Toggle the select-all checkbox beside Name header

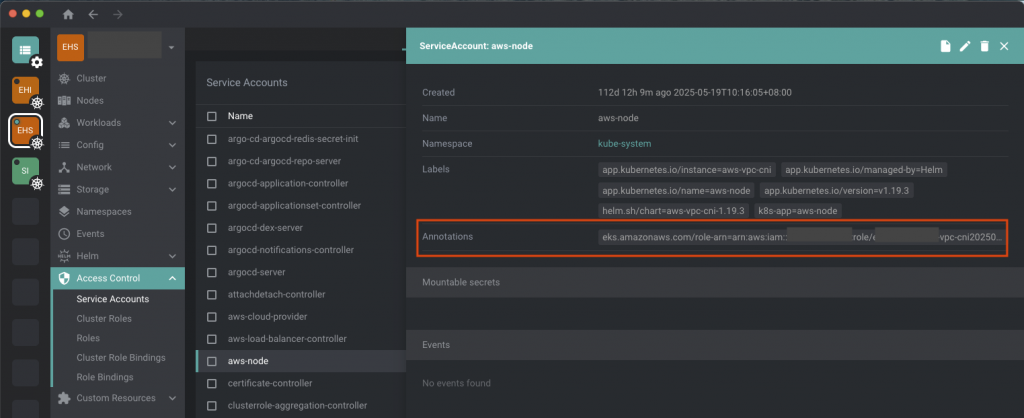tap(211, 116)
